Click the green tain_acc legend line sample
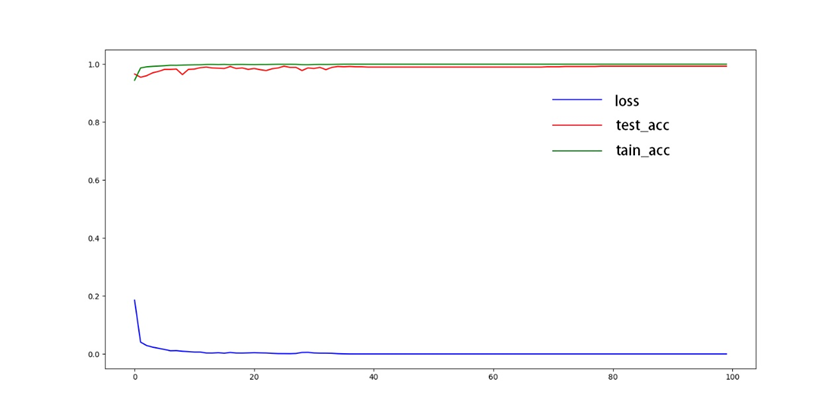This screenshot has height=414, width=840. coord(577,151)
